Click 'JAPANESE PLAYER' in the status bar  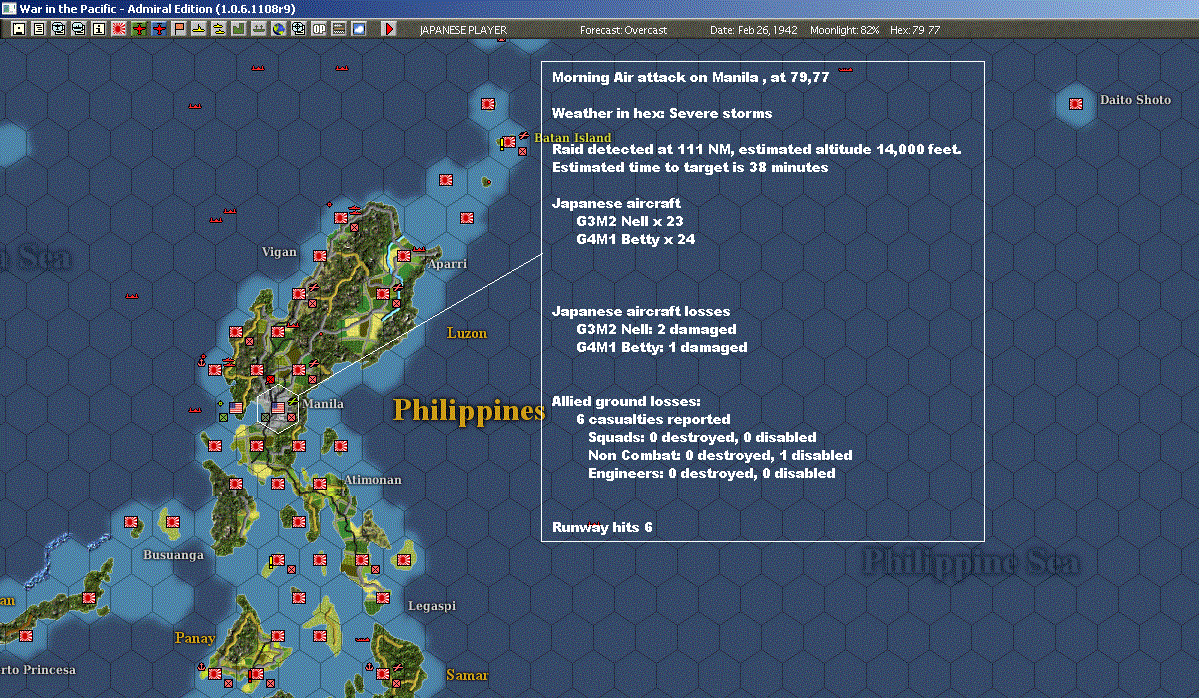(463, 30)
